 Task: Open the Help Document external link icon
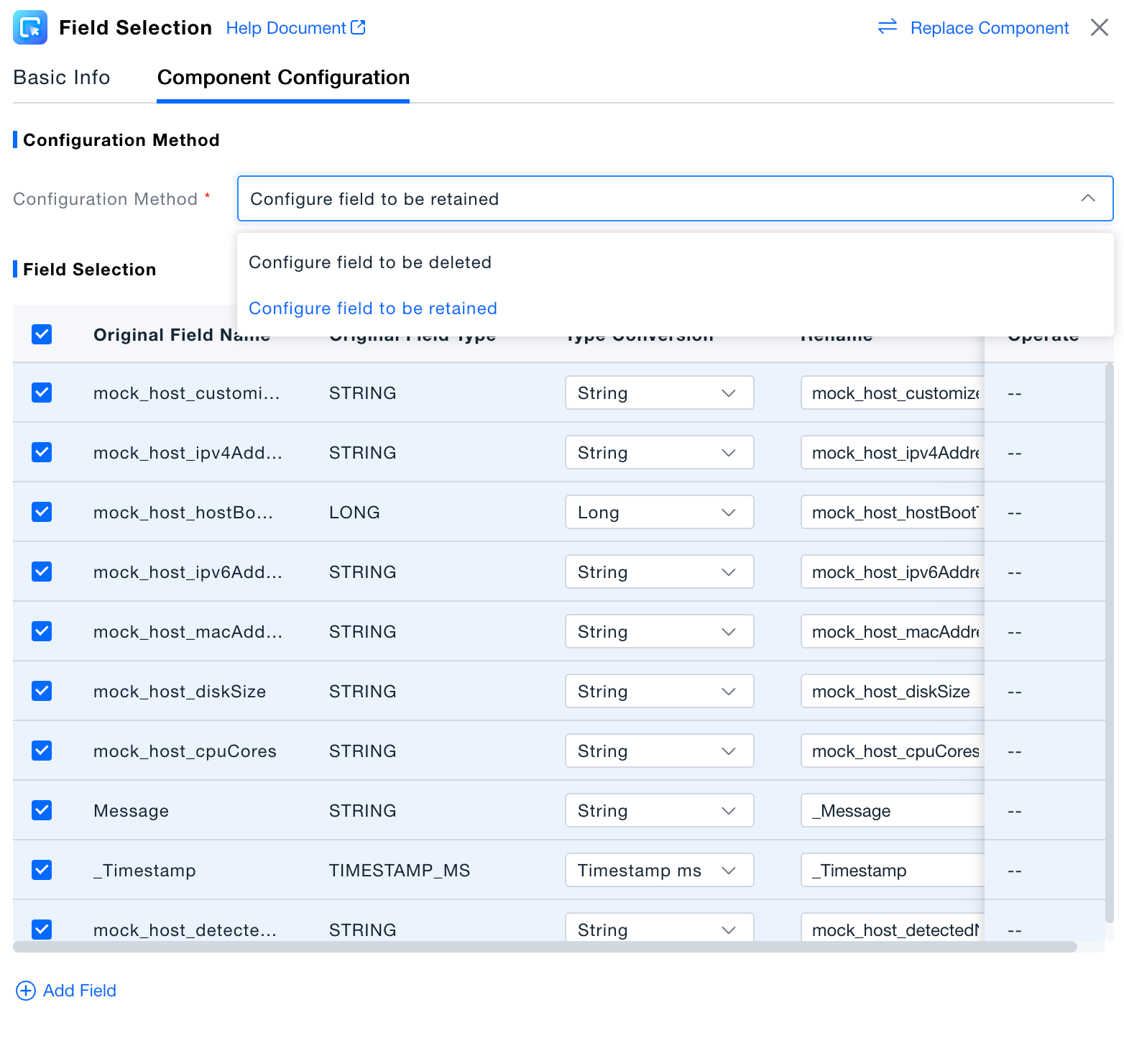pyautogui.click(x=358, y=27)
